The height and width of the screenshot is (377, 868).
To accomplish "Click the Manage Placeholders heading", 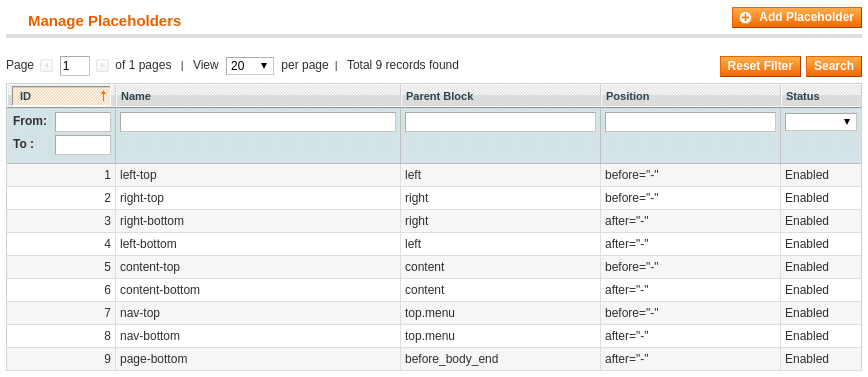I will click(x=105, y=21).
